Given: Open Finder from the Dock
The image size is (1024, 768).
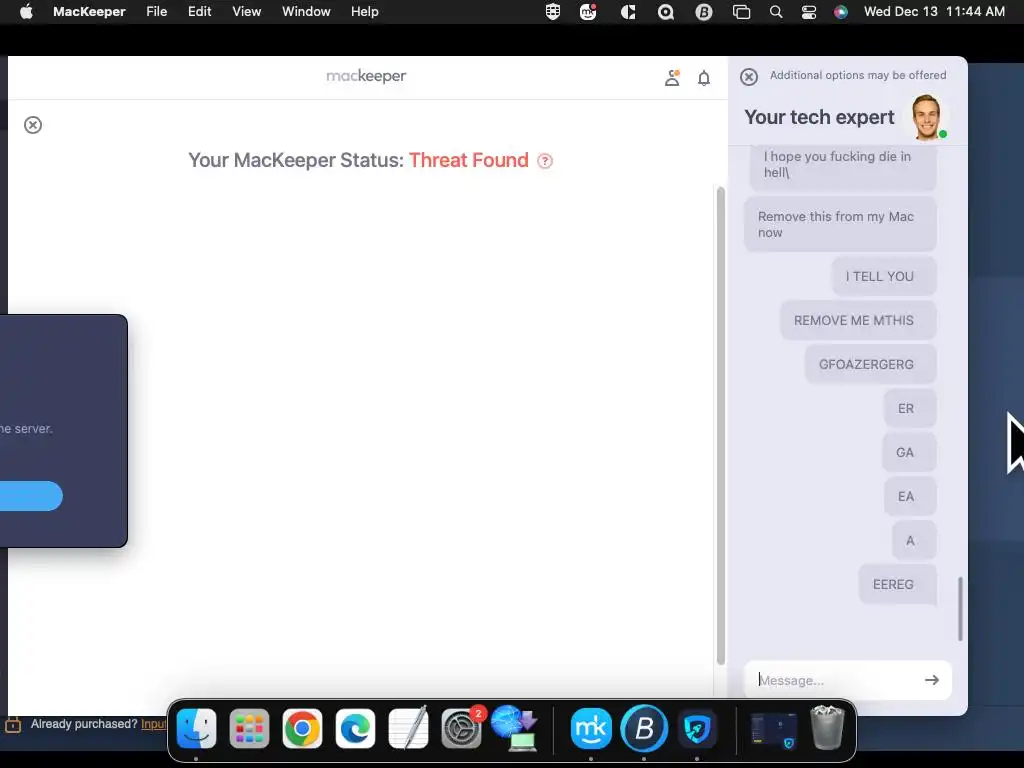Looking at the screenshot, I should [x=196, y=728].
